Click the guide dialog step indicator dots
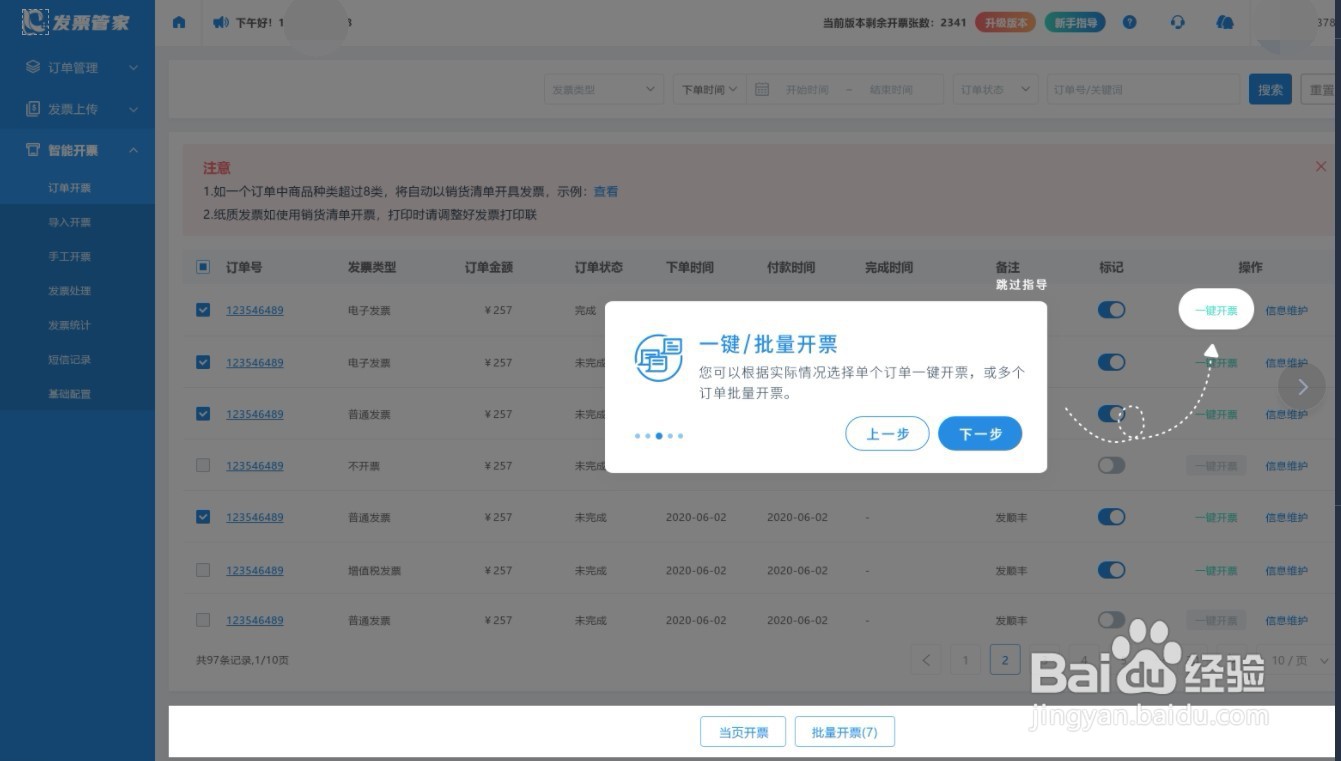Viewport: 1341px width, 761px height. [x=659, y=436]
